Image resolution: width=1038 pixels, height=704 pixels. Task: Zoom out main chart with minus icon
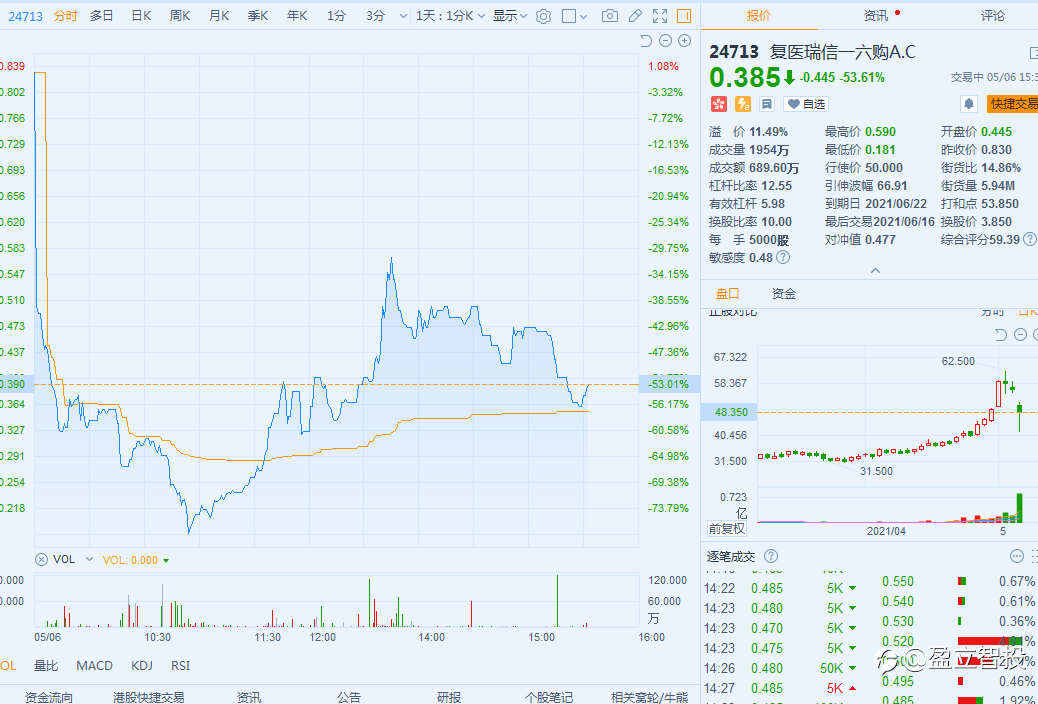point(666,41)
